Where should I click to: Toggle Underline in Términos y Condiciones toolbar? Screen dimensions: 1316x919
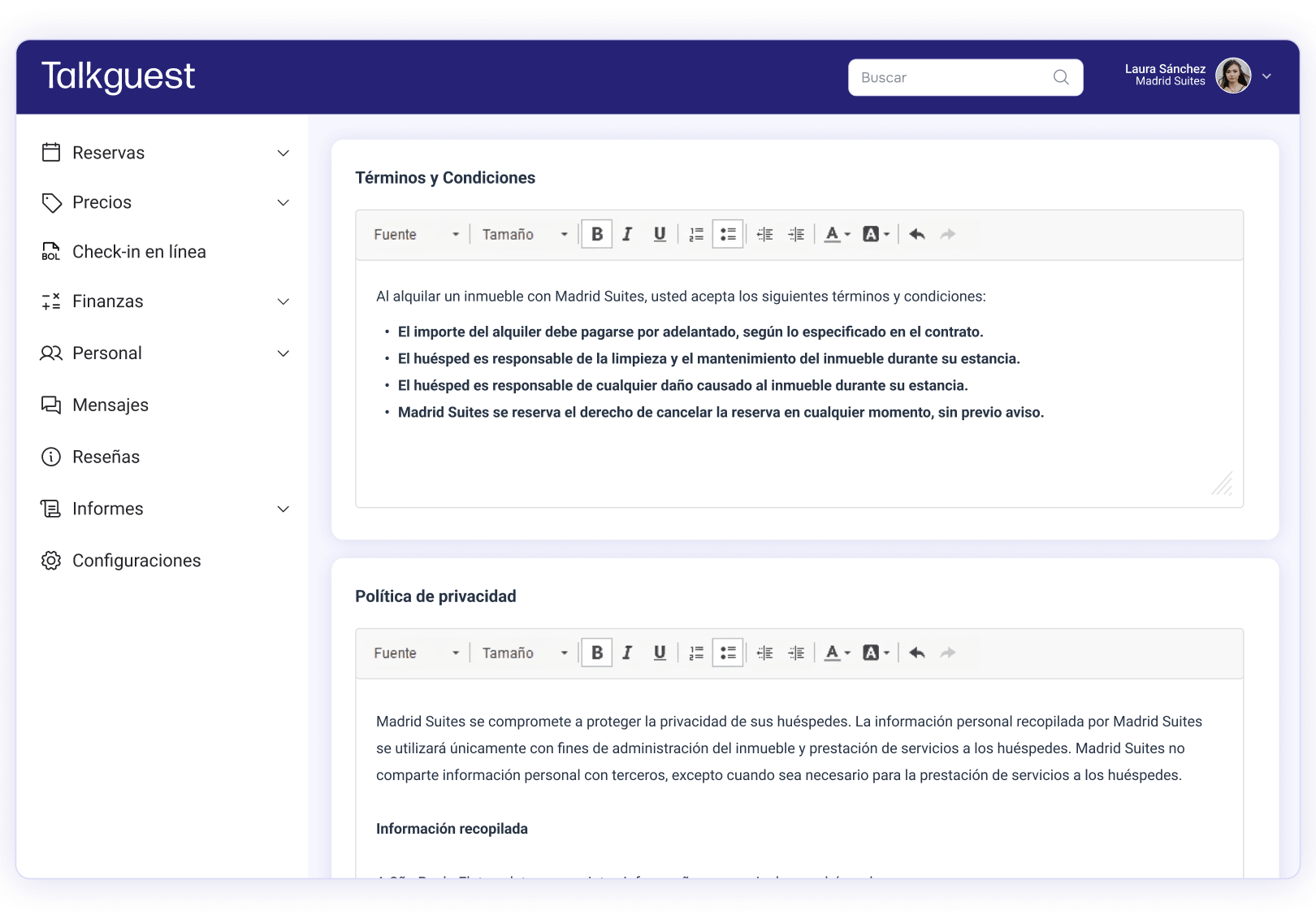[x=660, y=234]
